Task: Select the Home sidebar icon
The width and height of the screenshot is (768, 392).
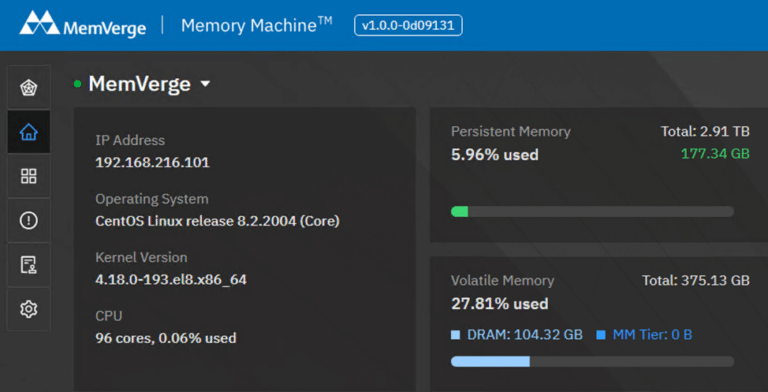Action: click(28, 132)
